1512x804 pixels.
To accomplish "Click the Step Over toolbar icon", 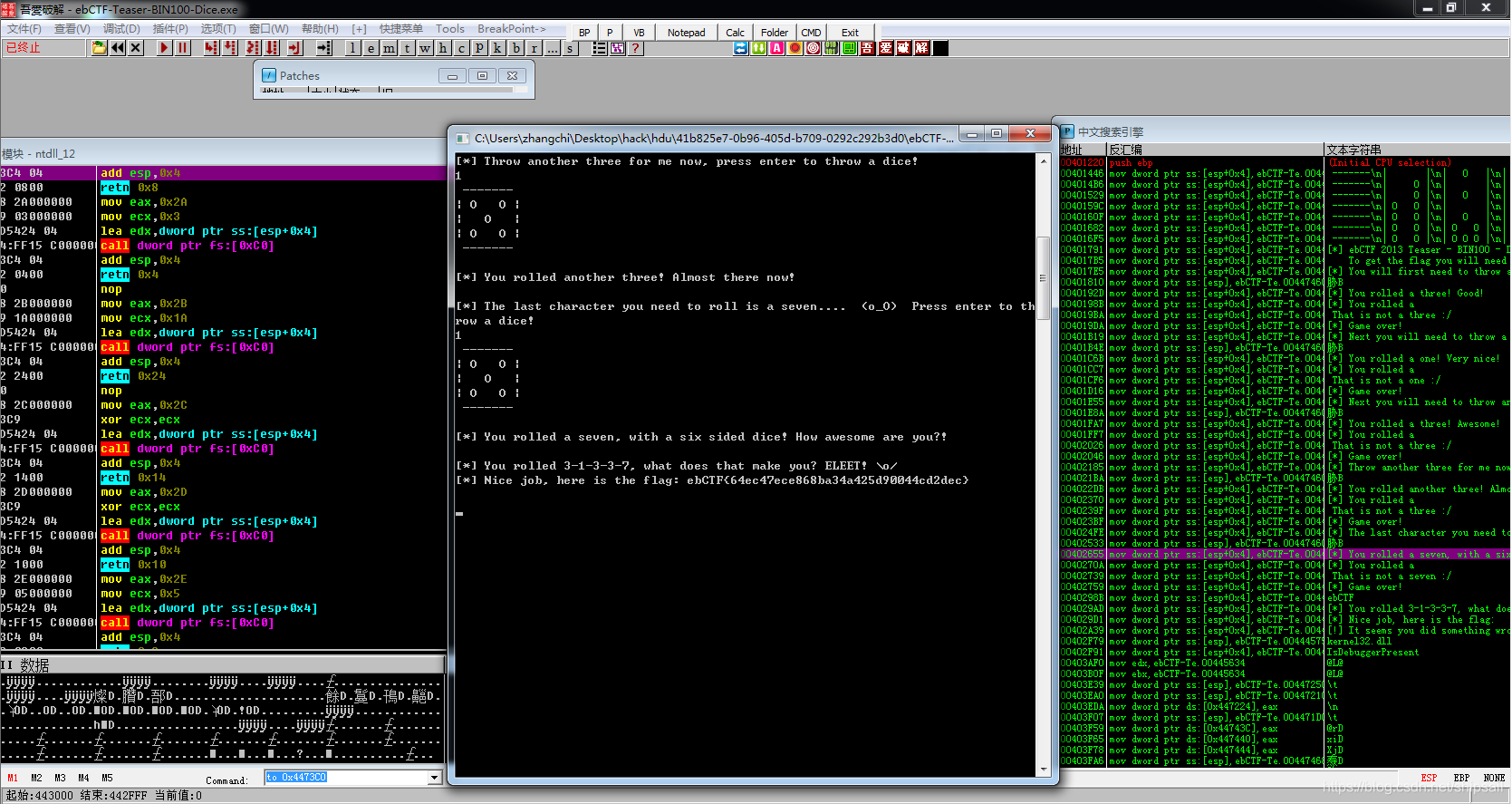I will coord(230,48).
